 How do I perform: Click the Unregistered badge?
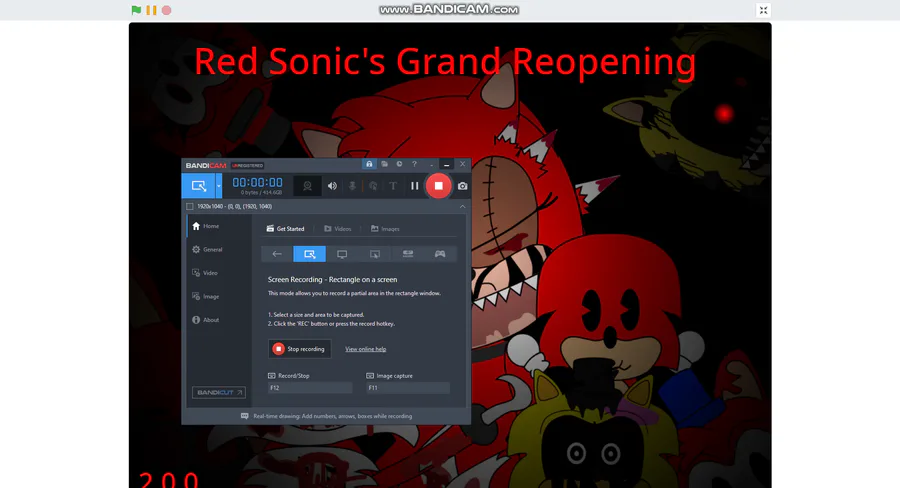(x=247, y=165)
